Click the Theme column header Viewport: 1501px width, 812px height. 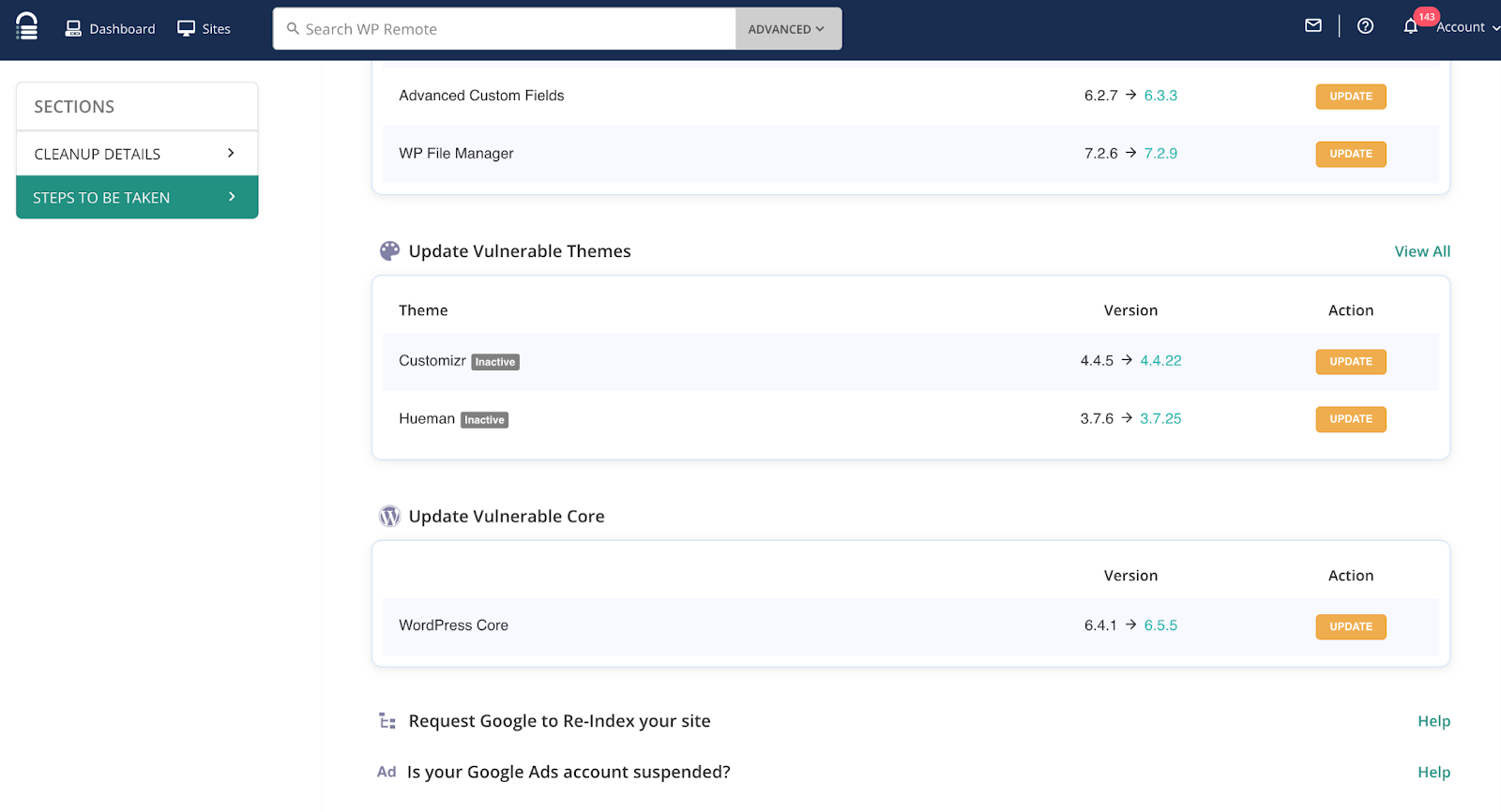423,310
